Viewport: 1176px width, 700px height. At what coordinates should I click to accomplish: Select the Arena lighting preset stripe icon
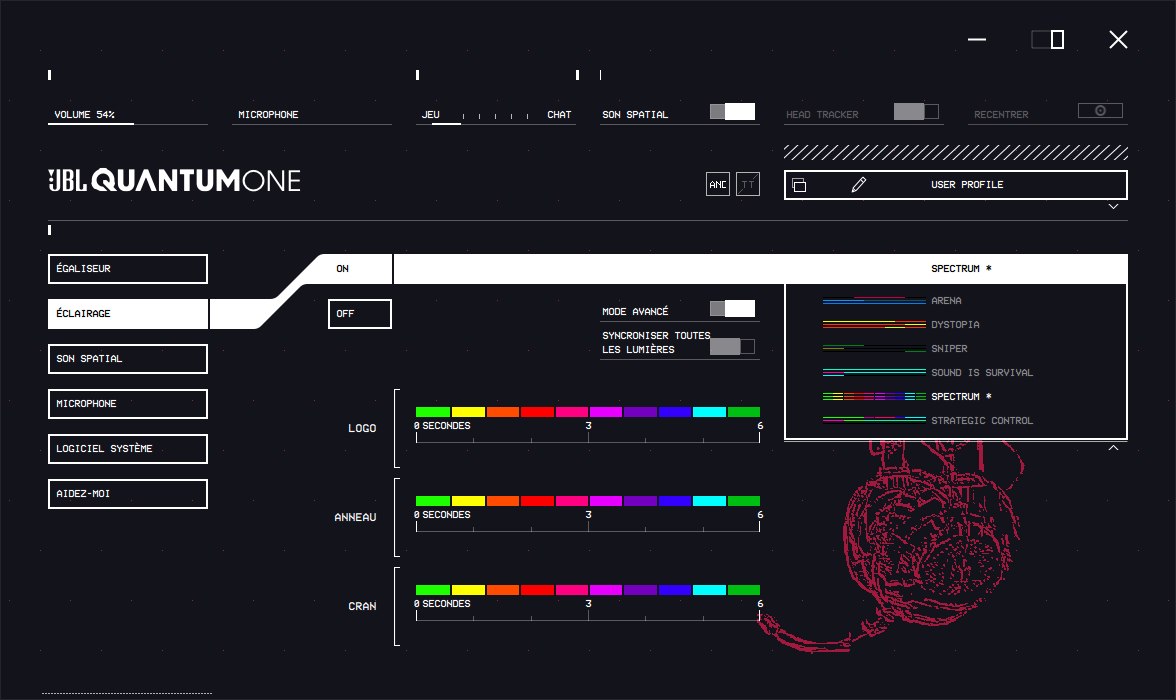pyautogui.click(x=874, y=301)
